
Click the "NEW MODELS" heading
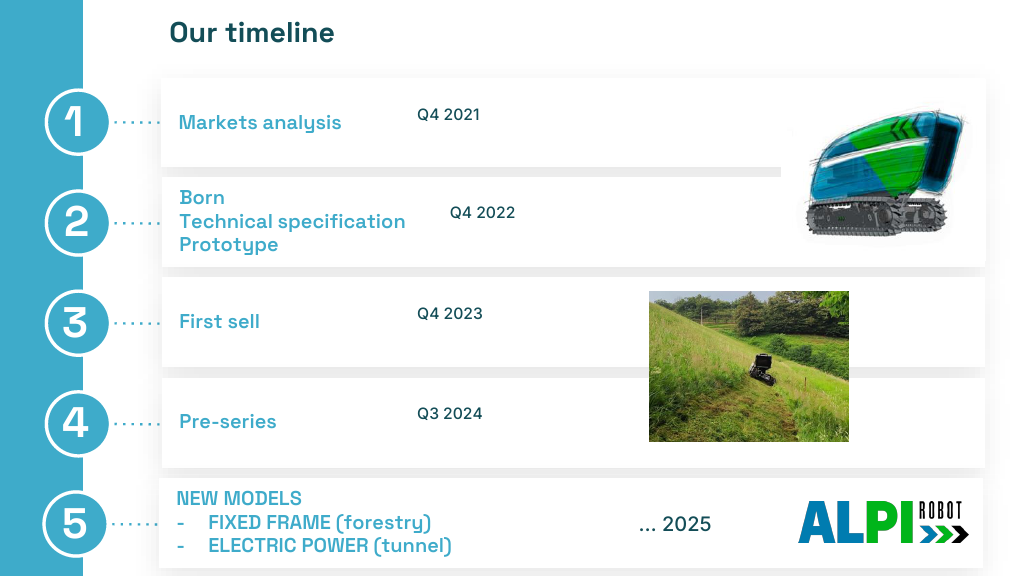239,498
